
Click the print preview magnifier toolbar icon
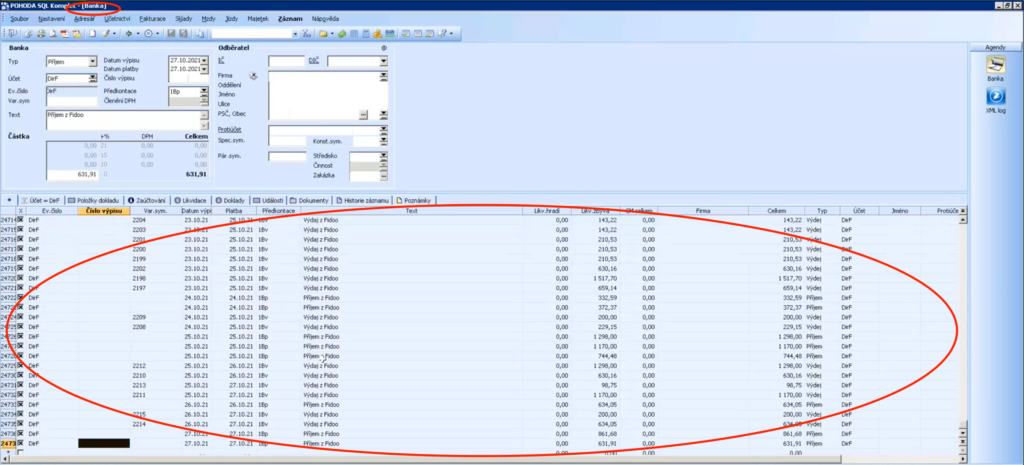52,33
